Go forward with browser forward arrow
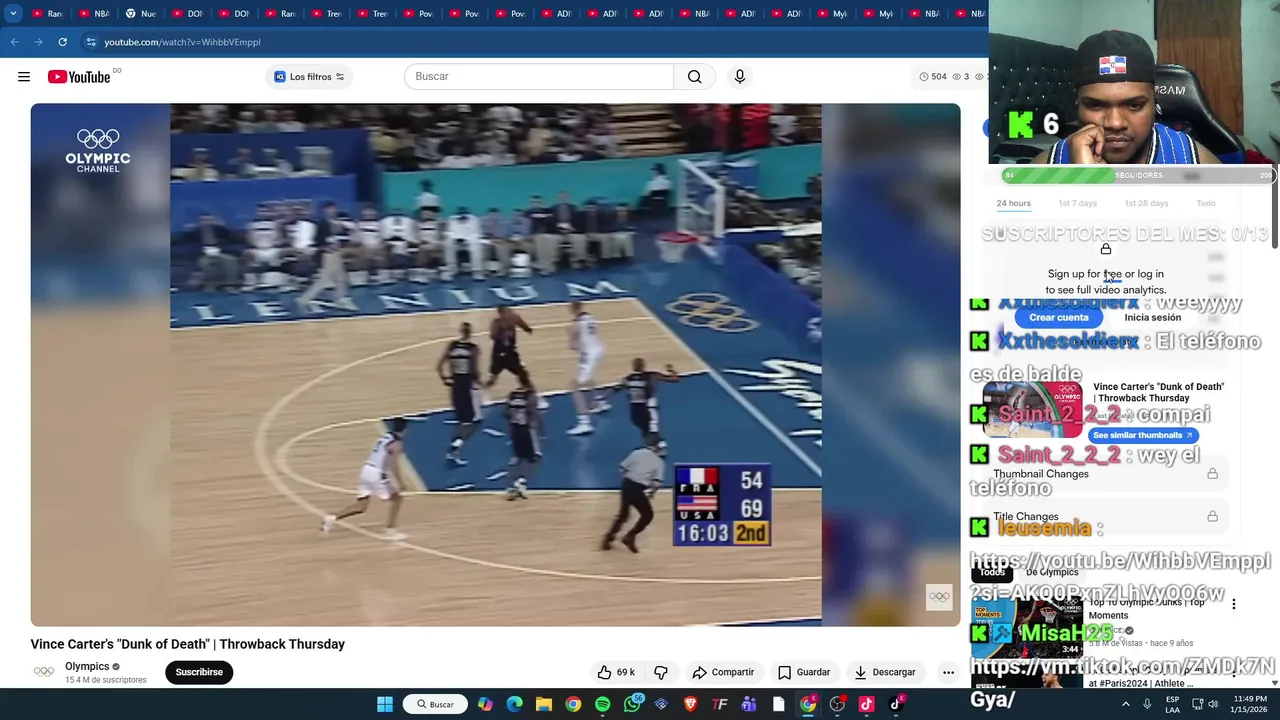1280x720 pixels. coord(38,42)
